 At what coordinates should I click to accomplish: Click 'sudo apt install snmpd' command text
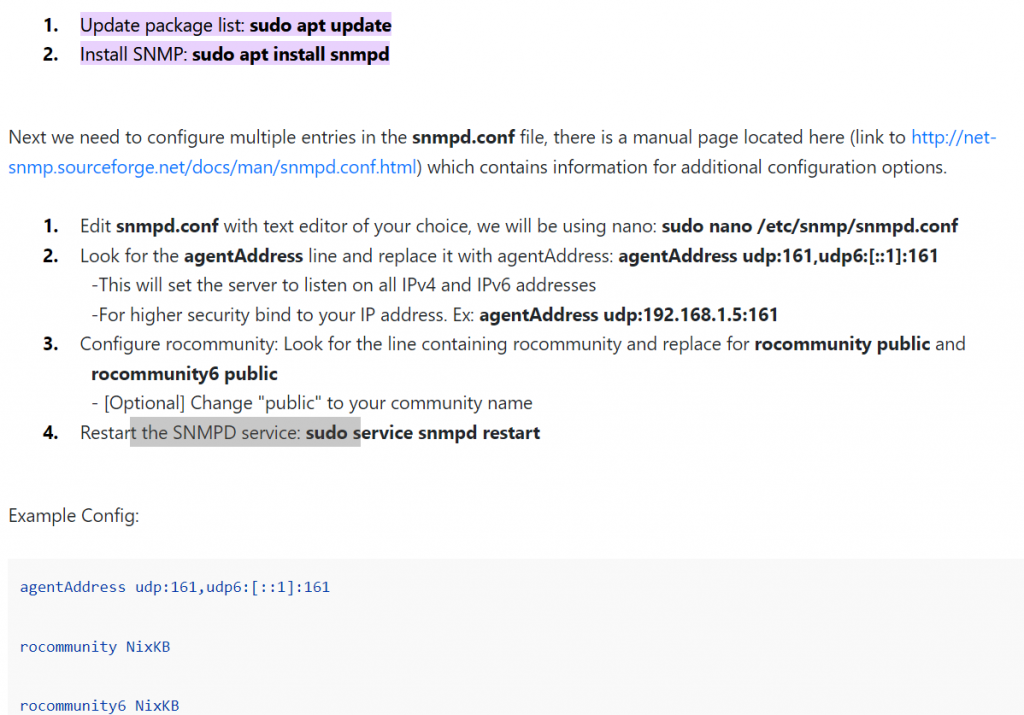coord(291,54)
